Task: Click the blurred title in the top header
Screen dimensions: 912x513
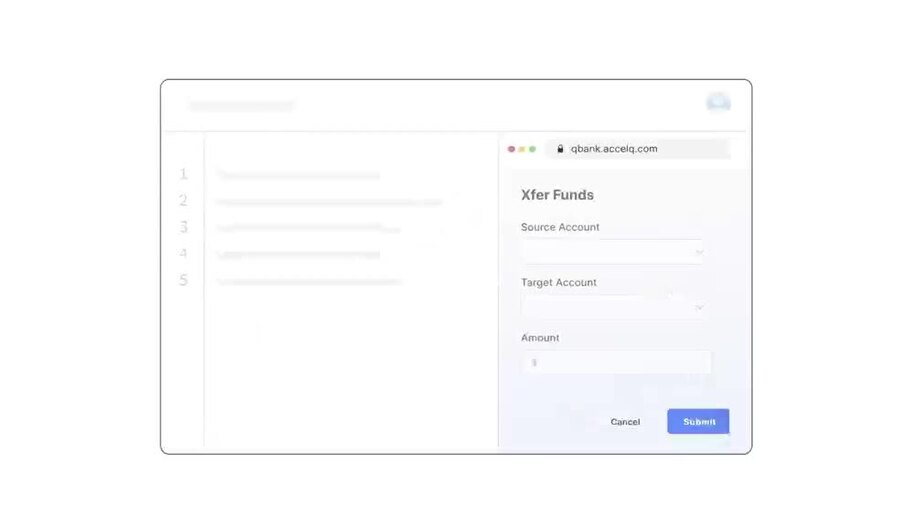Action: click(242, 105)
